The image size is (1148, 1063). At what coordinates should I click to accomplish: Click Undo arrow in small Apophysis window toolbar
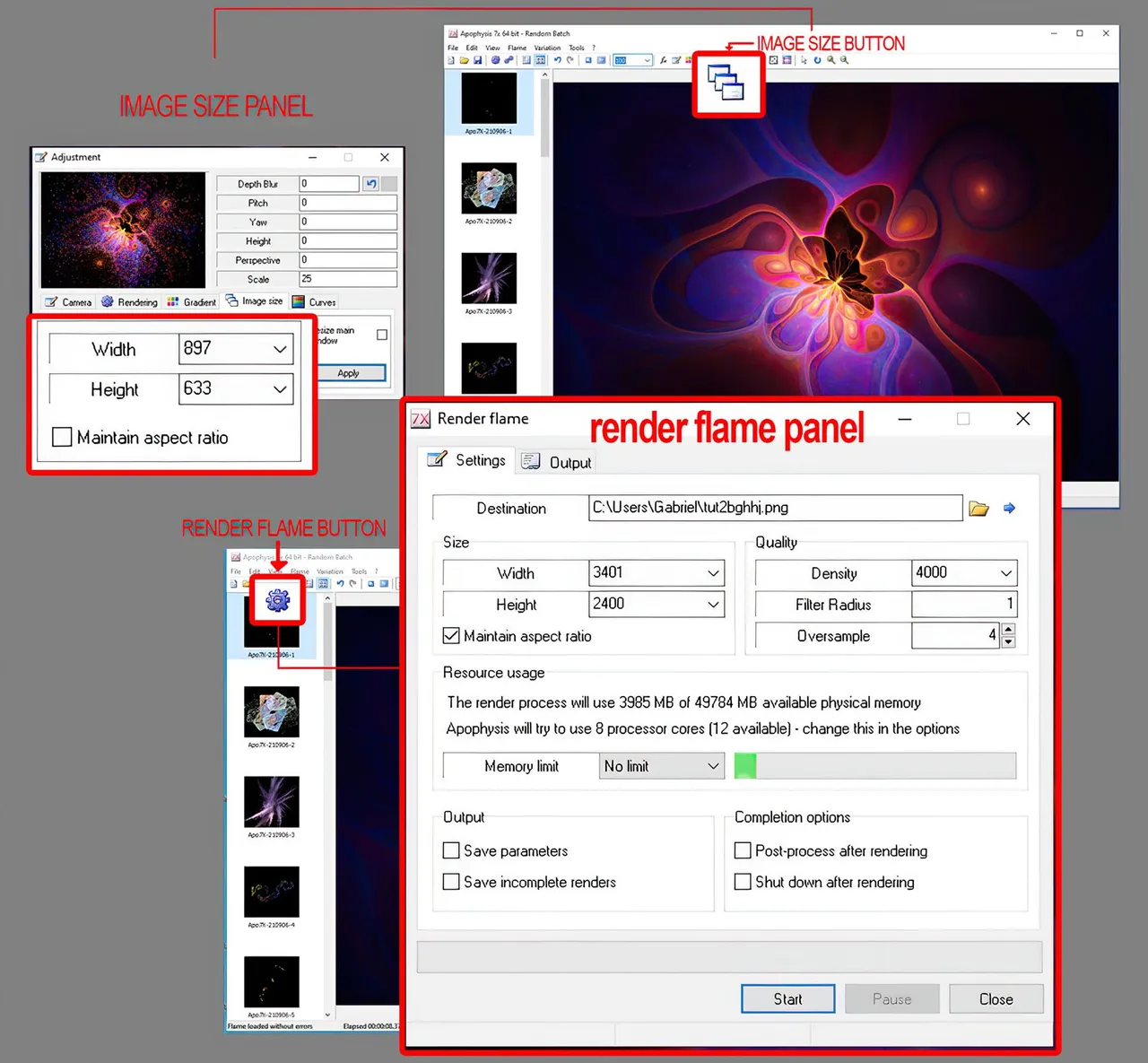(x=341, y=583)
